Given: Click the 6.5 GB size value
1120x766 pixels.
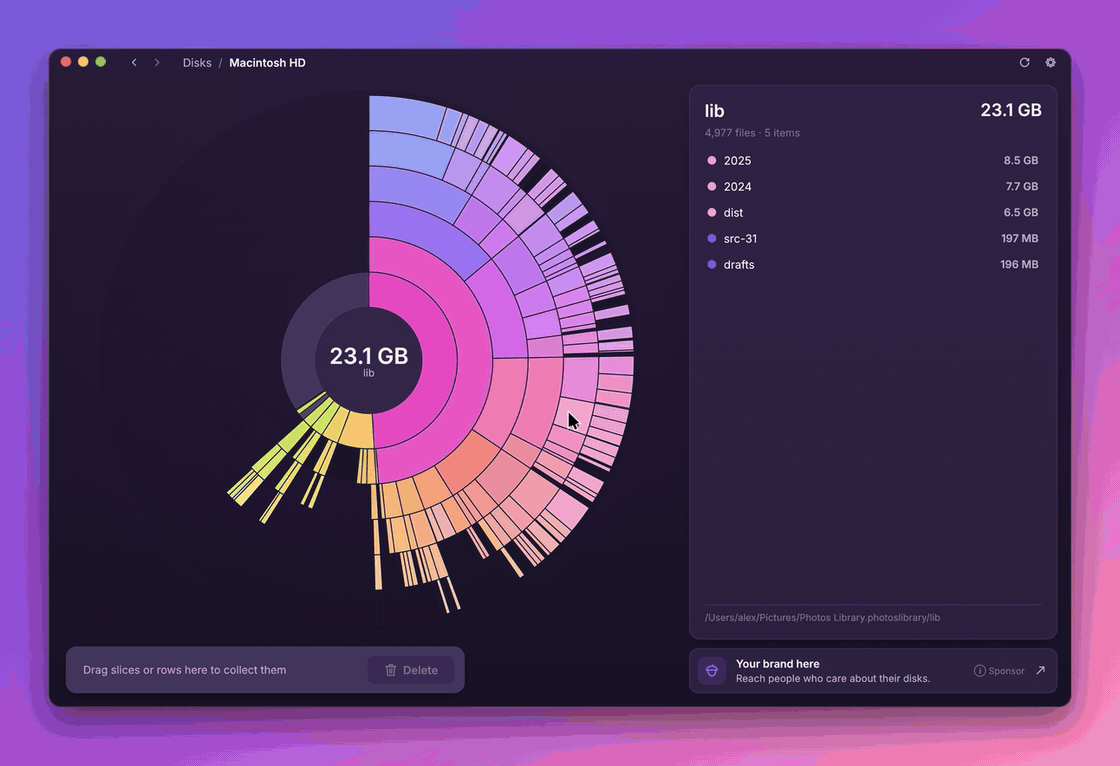Looking at the screenshot, I should click(1021, 212).
